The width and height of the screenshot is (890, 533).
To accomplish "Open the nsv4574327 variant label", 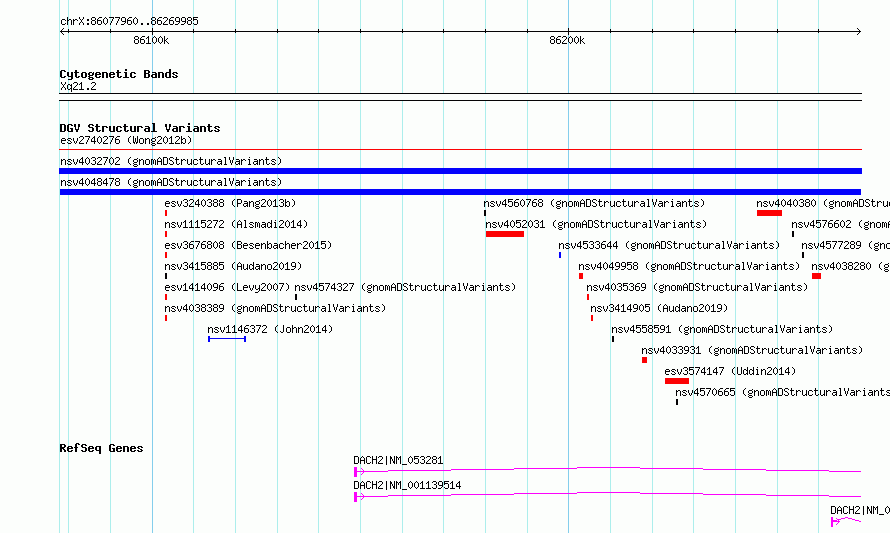I will coord(405,287).
